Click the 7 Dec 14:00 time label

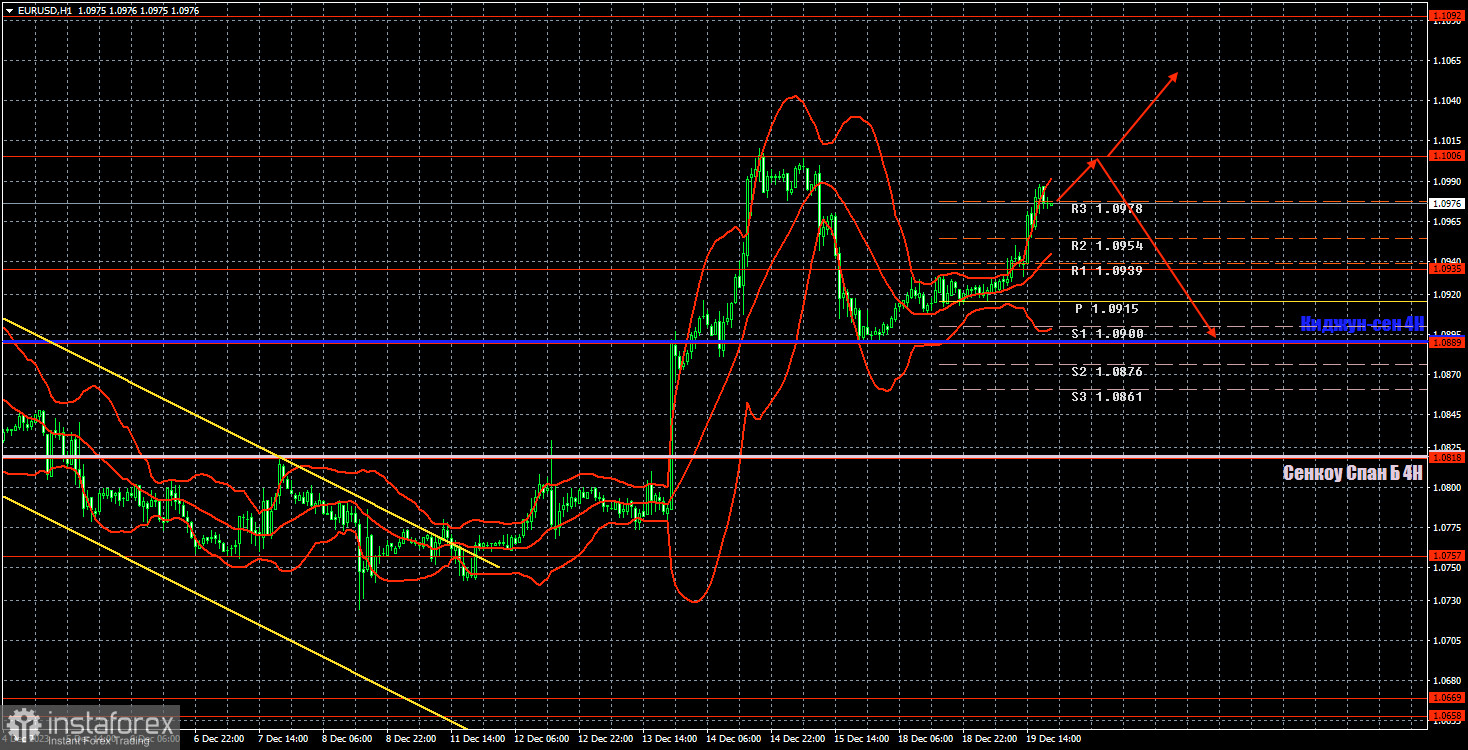(x=282, y=739)
